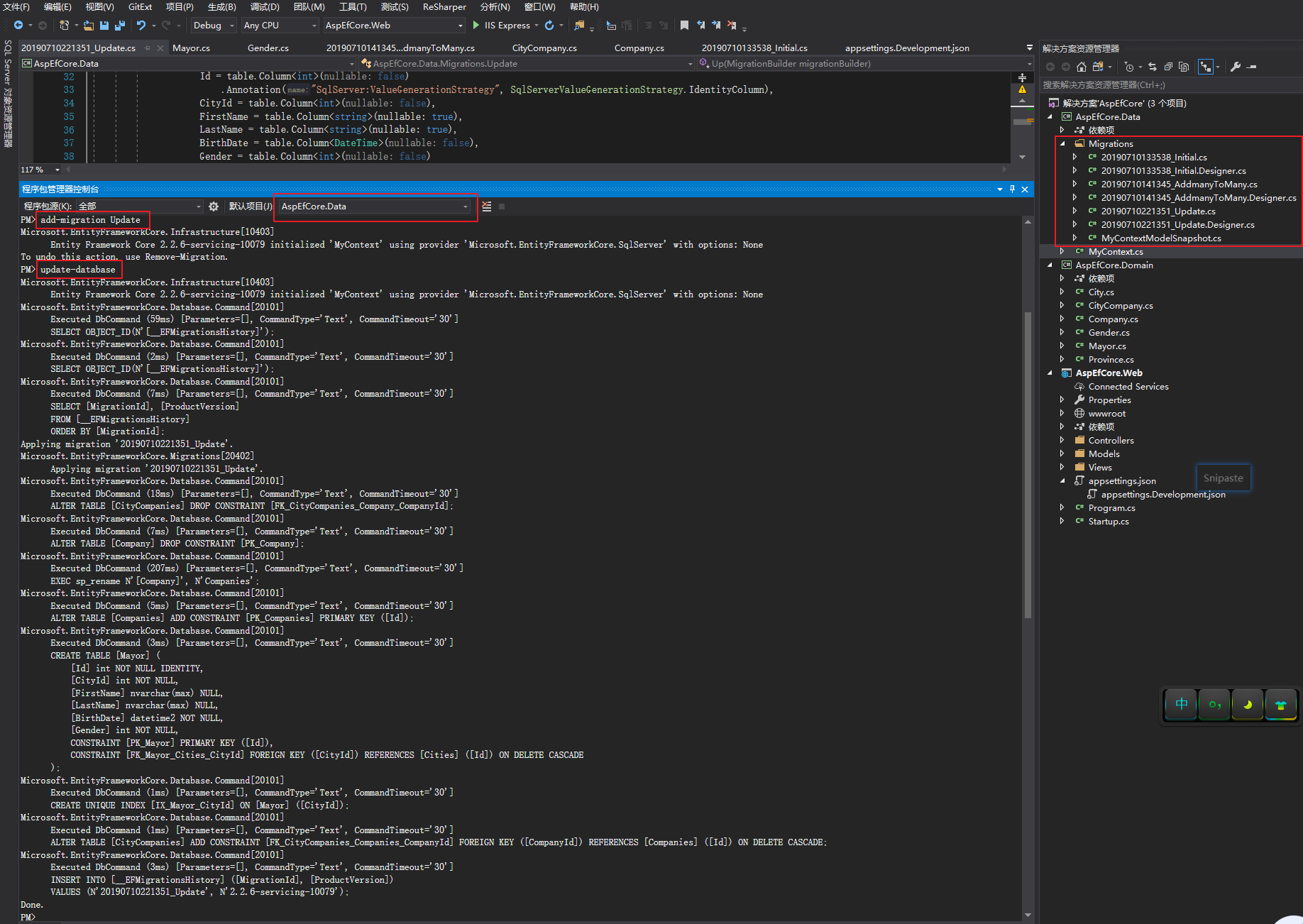
Task: Open the ReSharper menu
Action: 444,7
